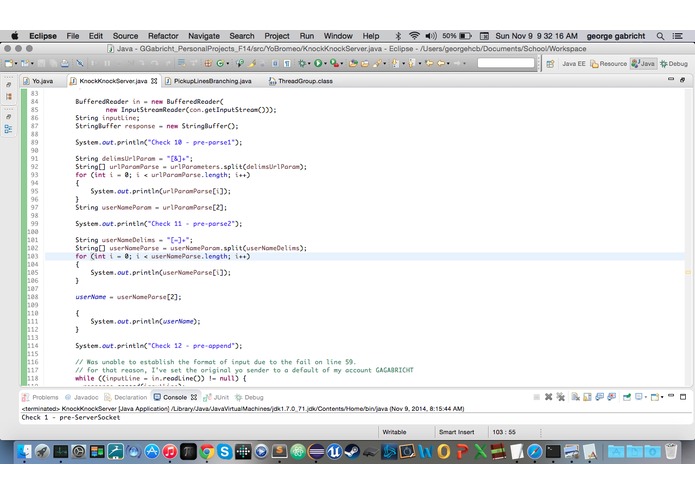Switch to the Debug perspective

tap(674, 64)
